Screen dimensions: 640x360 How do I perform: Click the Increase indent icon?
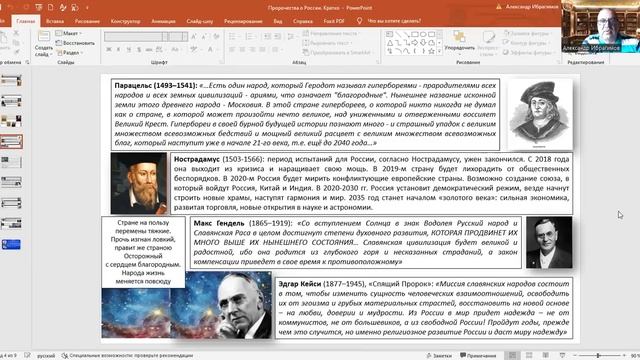click(x=278, y=37)
